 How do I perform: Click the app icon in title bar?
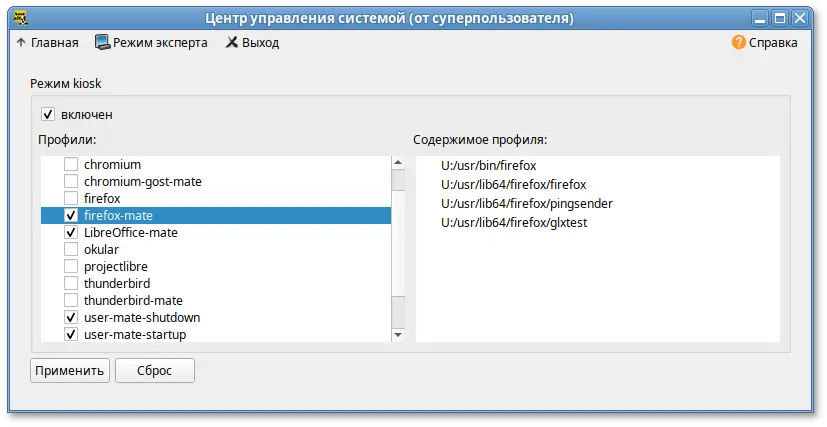click(x=20, y=18)
